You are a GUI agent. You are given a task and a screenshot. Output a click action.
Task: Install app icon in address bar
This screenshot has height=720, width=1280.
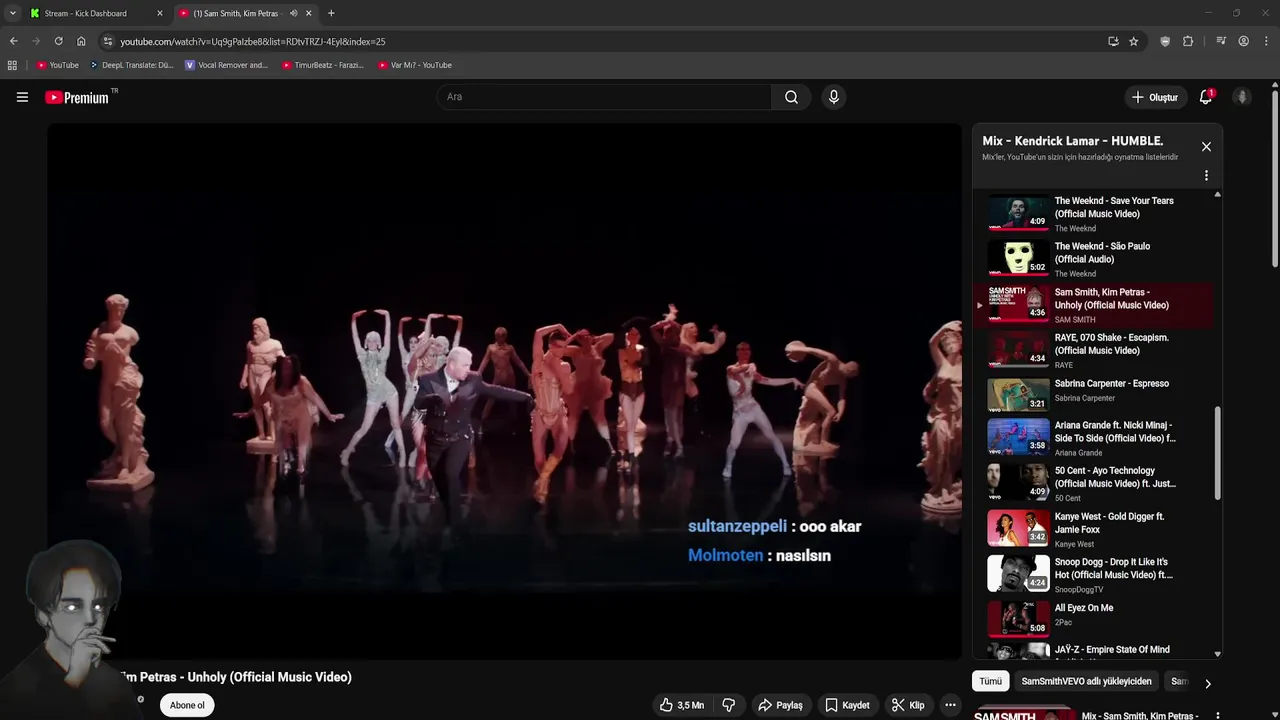coord(1113,41)
